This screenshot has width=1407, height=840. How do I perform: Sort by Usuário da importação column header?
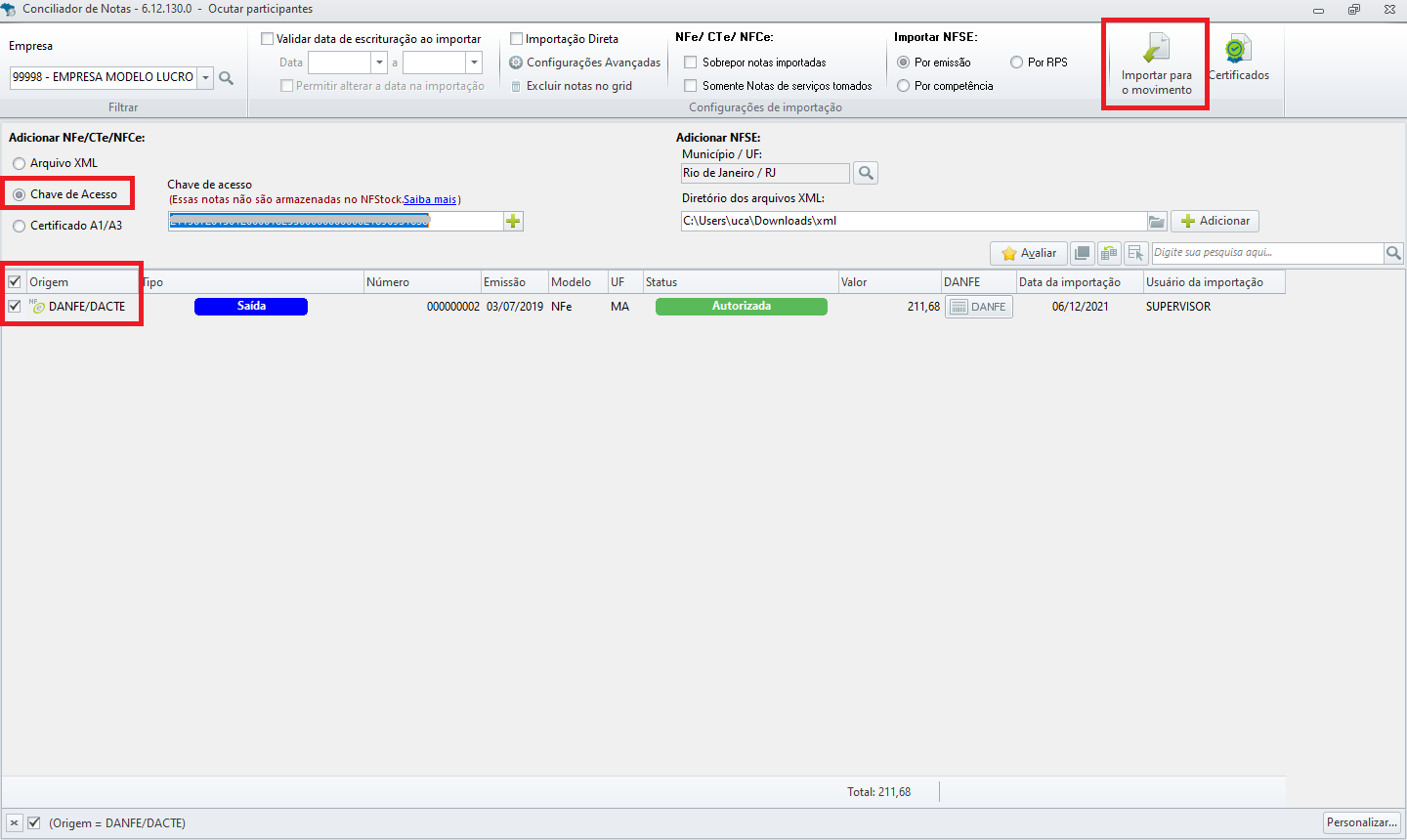tap(1215, 282)
